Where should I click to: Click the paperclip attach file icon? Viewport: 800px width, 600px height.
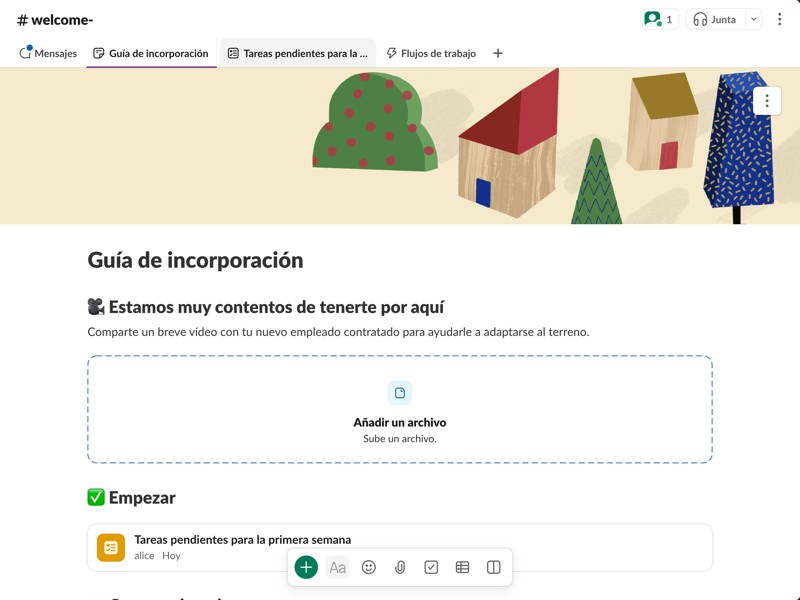(400, 567)
